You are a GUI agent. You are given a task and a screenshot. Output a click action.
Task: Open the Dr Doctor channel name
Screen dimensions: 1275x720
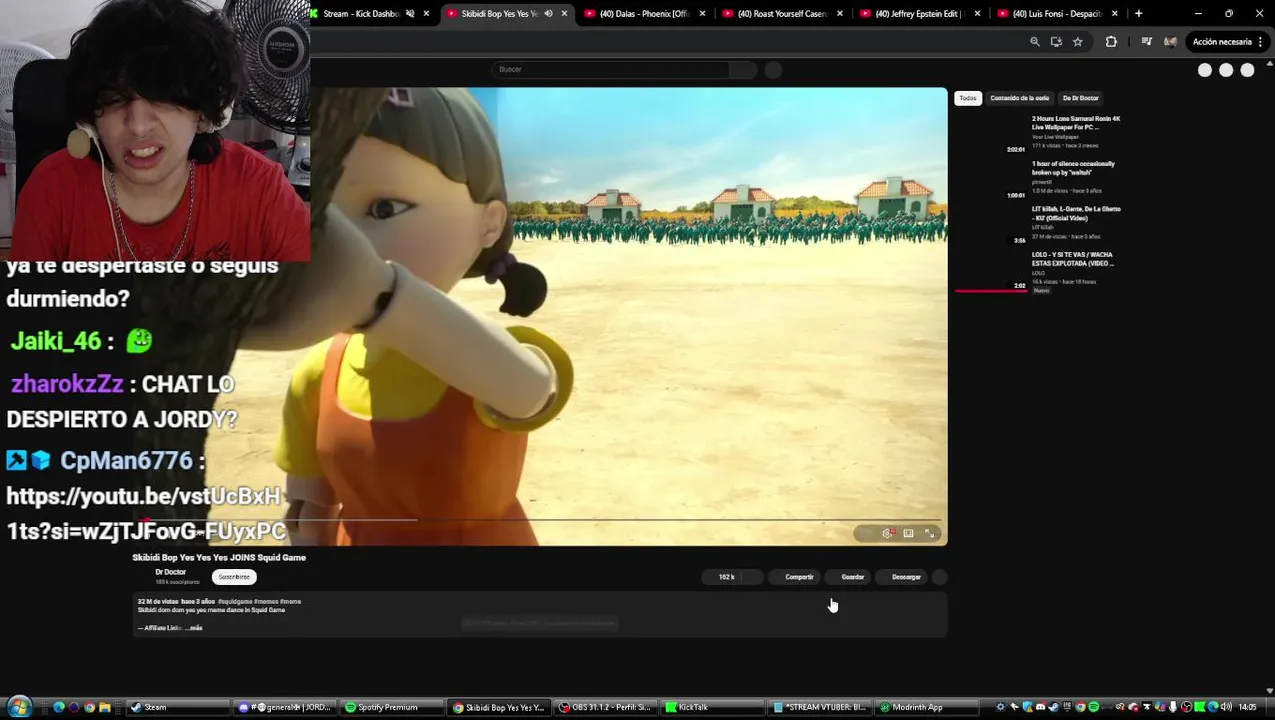[x=170, y=572]
